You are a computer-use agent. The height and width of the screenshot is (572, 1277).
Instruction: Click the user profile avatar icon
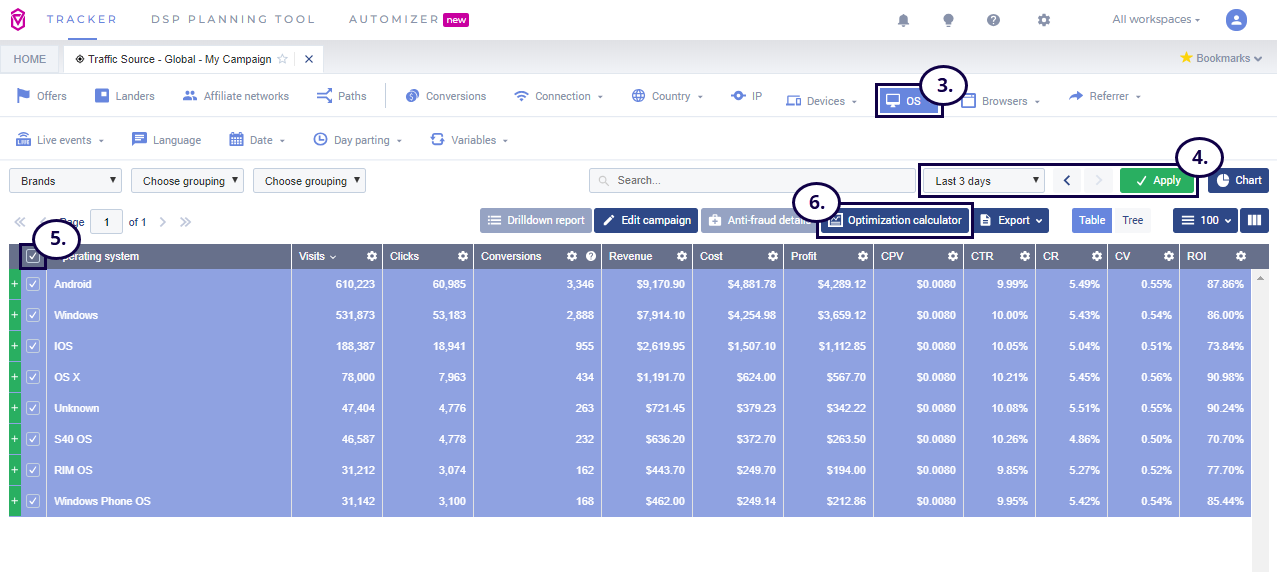pyautogui.click(x=1237, y=20)
